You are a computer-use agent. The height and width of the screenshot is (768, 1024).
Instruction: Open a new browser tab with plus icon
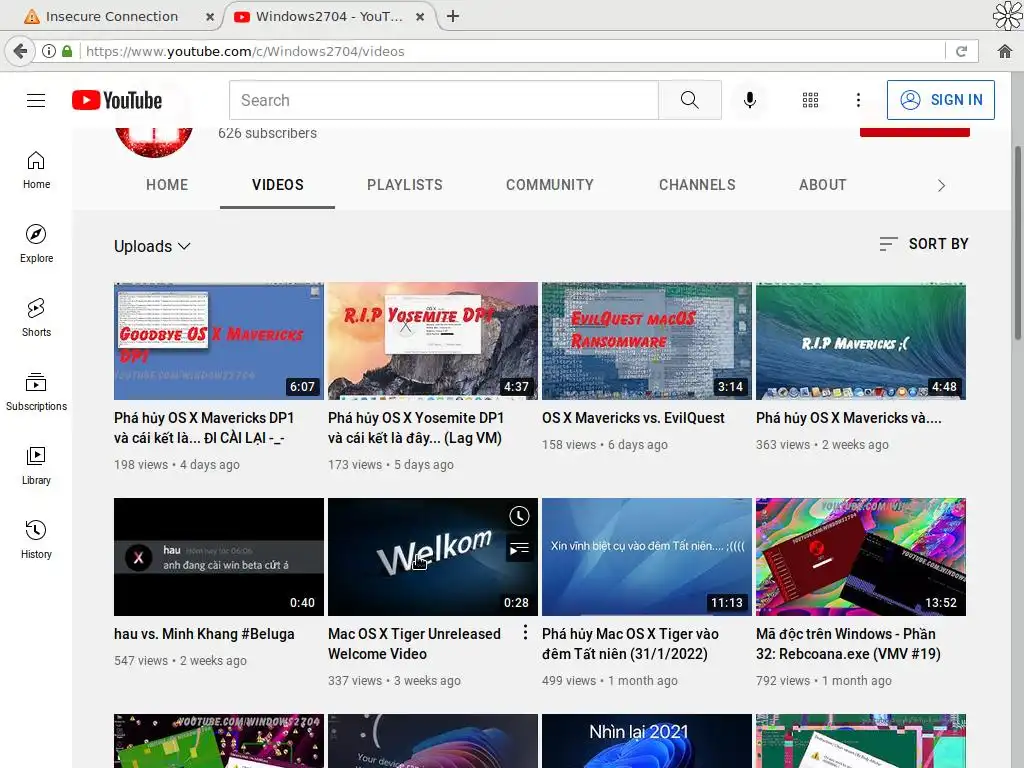[x=453, y=16]
